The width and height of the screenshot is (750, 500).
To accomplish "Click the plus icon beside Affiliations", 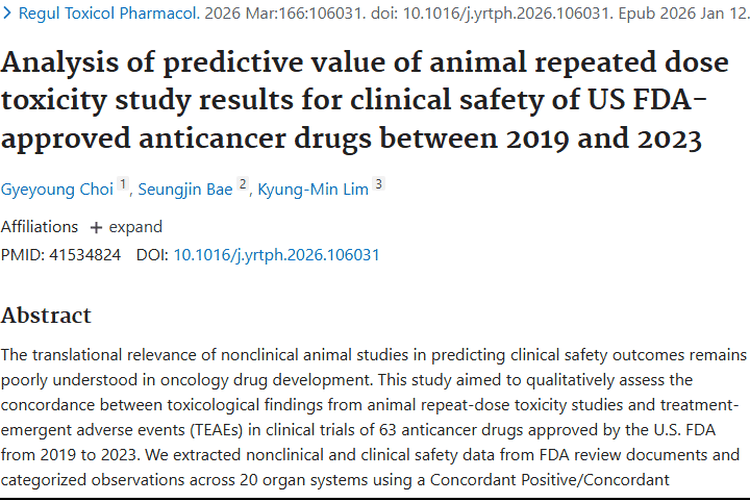I will (x=96, y=227).
